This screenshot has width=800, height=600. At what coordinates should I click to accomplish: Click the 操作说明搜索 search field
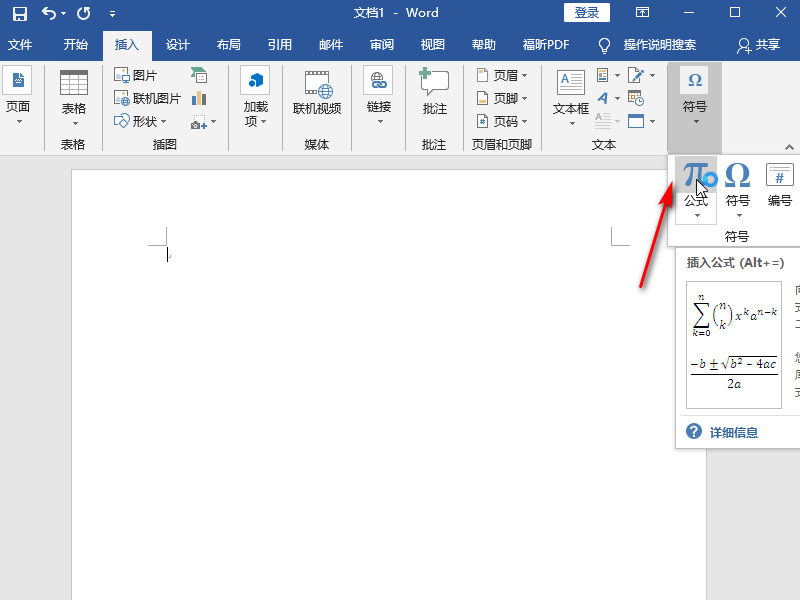pyautogui.click(x=659, y=45)
